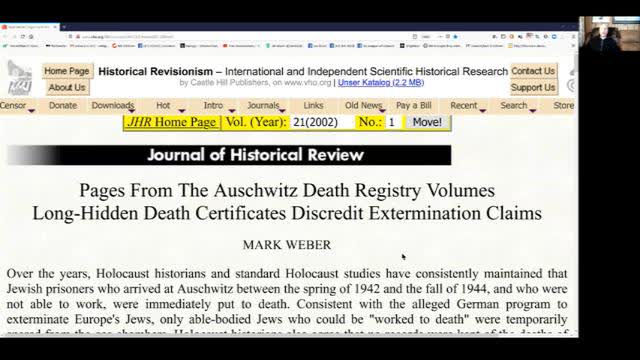Open the browser hamburger menu icon
This screenshot has height=360, width=640.
pos(573,36)
